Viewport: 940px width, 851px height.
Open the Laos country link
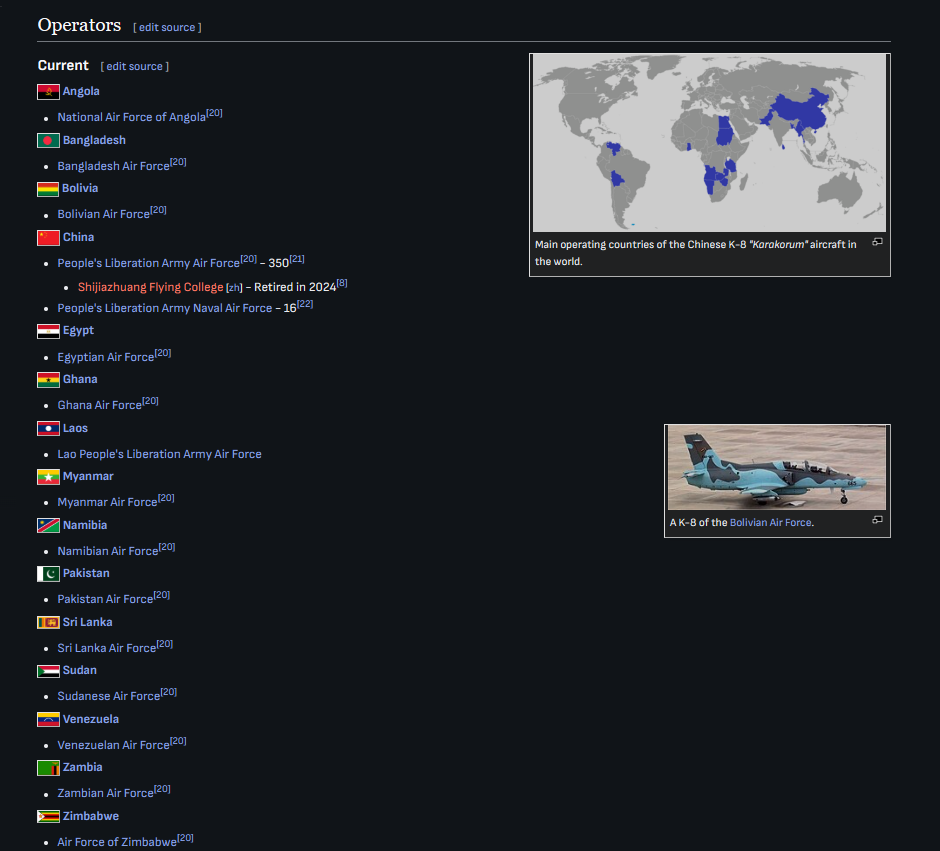[x=75, y=428]
